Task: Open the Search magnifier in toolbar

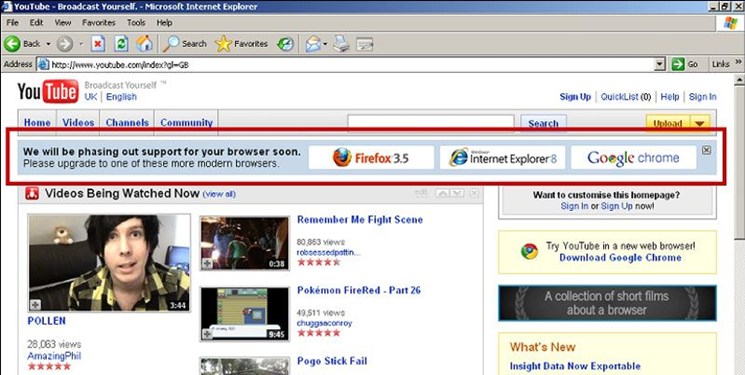Action: 185,44
